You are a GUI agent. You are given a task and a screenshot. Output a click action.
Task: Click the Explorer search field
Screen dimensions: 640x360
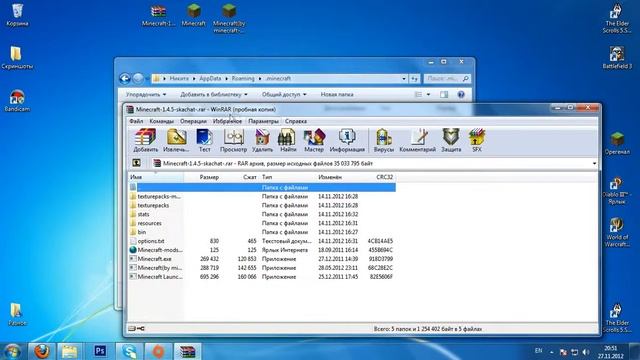pos(447,78)
